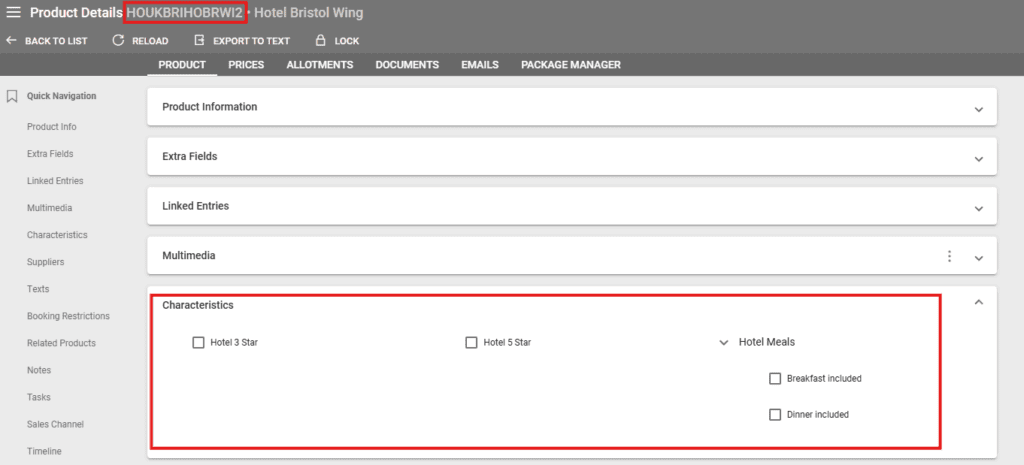Expand the Extra Fields section
The image size is (1024, 465).
(x=978, y=158)
